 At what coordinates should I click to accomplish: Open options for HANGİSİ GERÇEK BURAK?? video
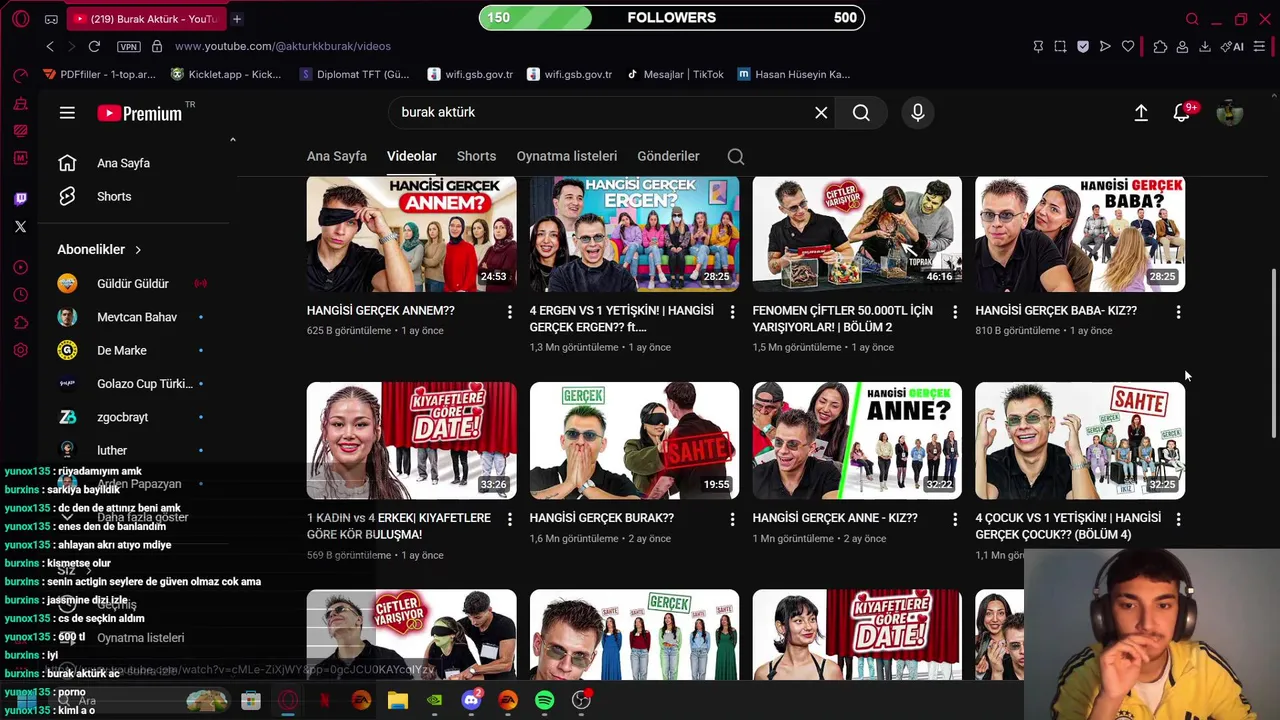pyautogui.click(x=732, y=519)
